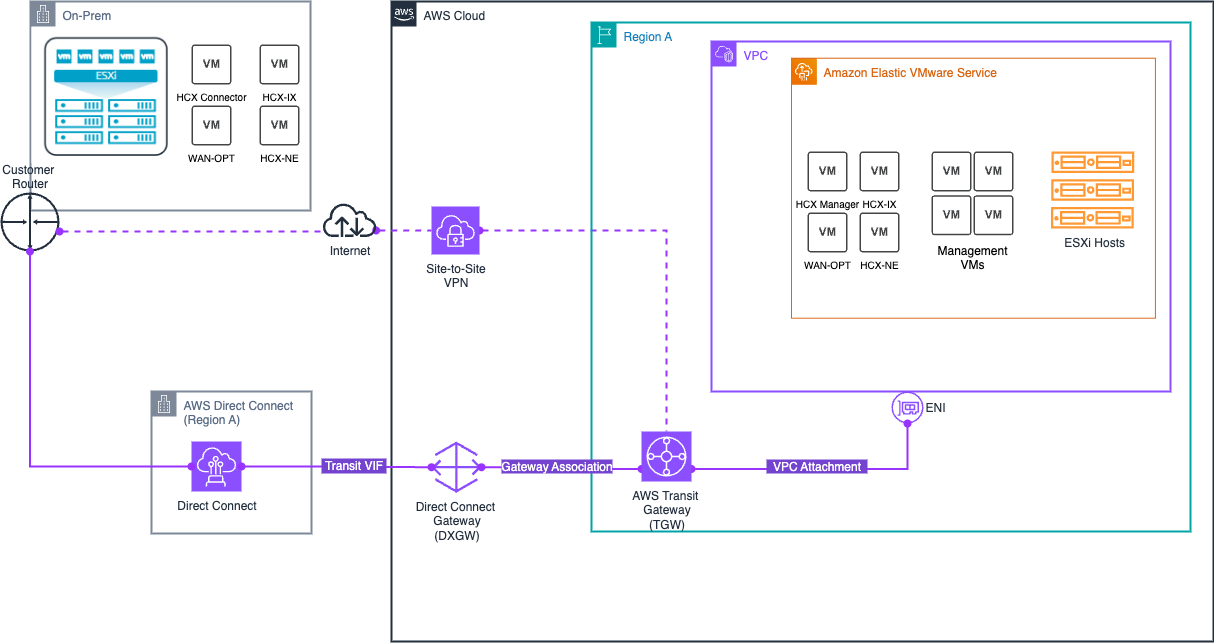Click the AWS Cloud logo icon
This screenshot has height=643, width=1214.
[404, 13]
